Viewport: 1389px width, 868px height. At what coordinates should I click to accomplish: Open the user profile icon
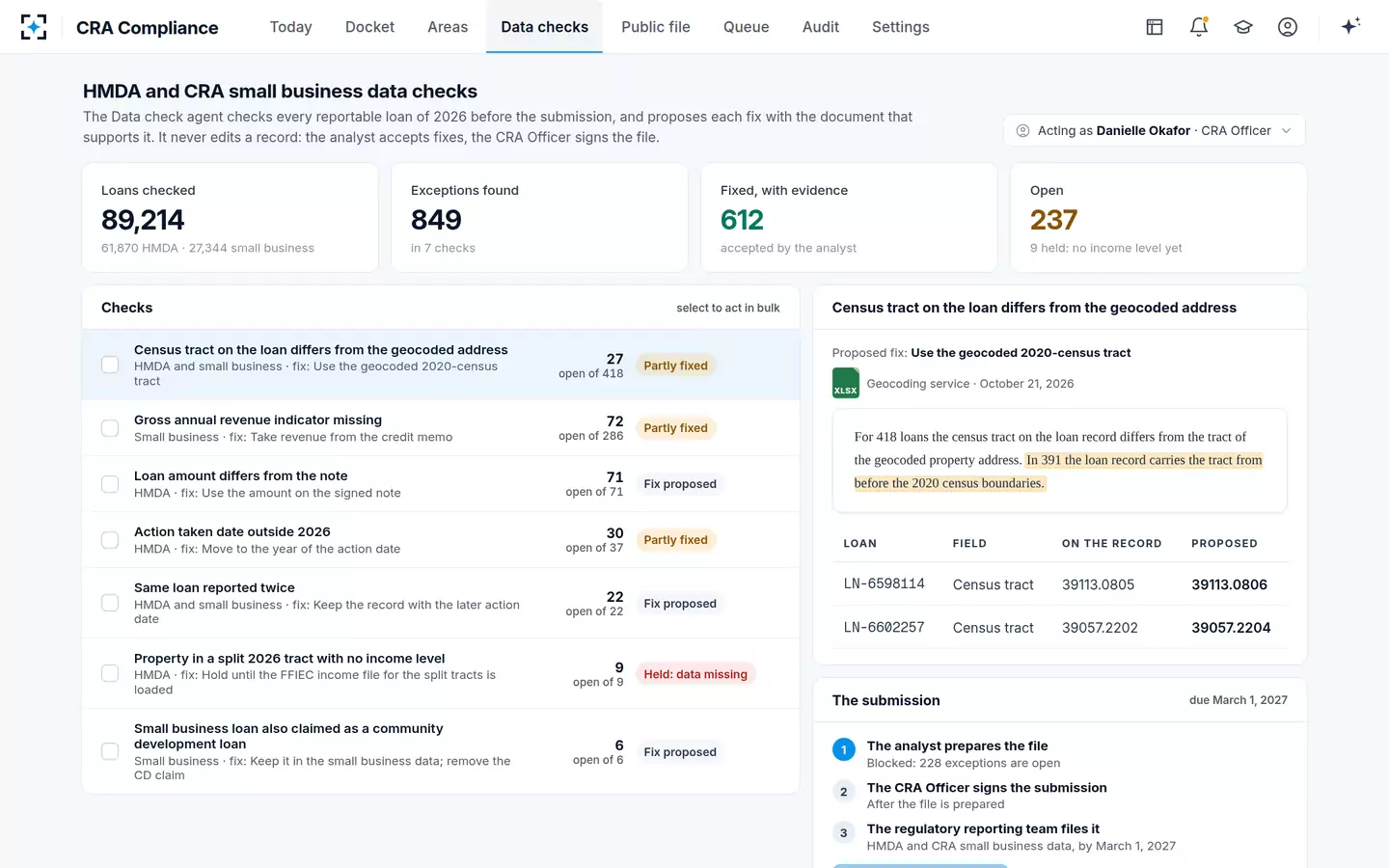[1288, 27]
